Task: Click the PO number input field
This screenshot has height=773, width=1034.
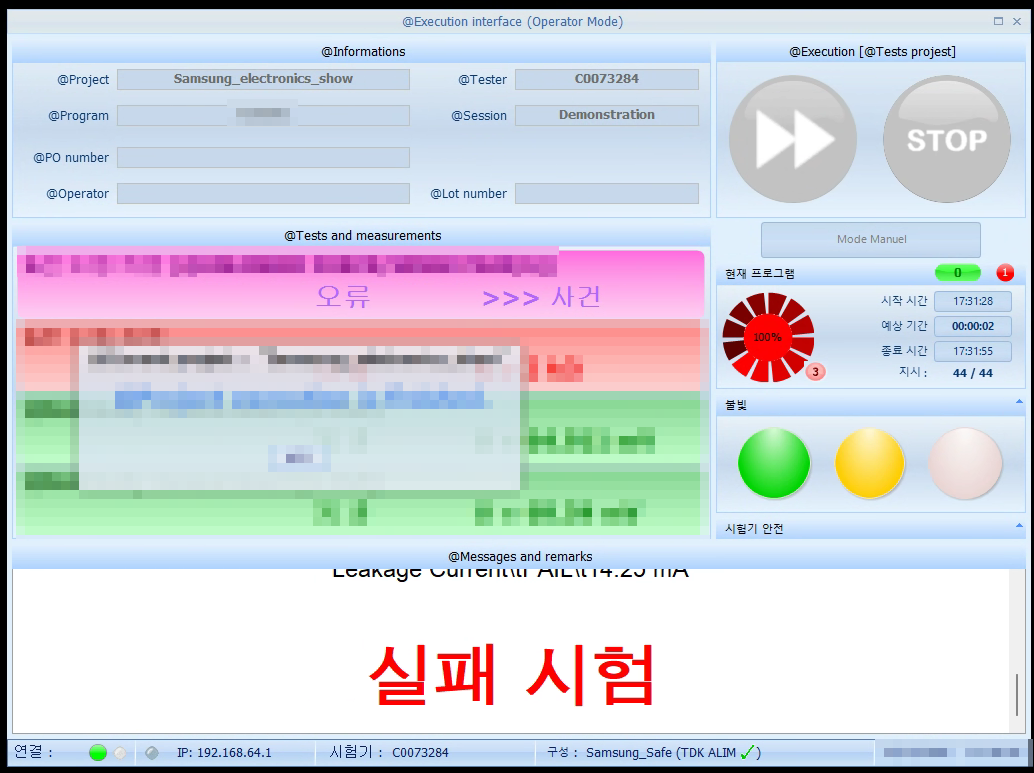Action: click(263, 158)
